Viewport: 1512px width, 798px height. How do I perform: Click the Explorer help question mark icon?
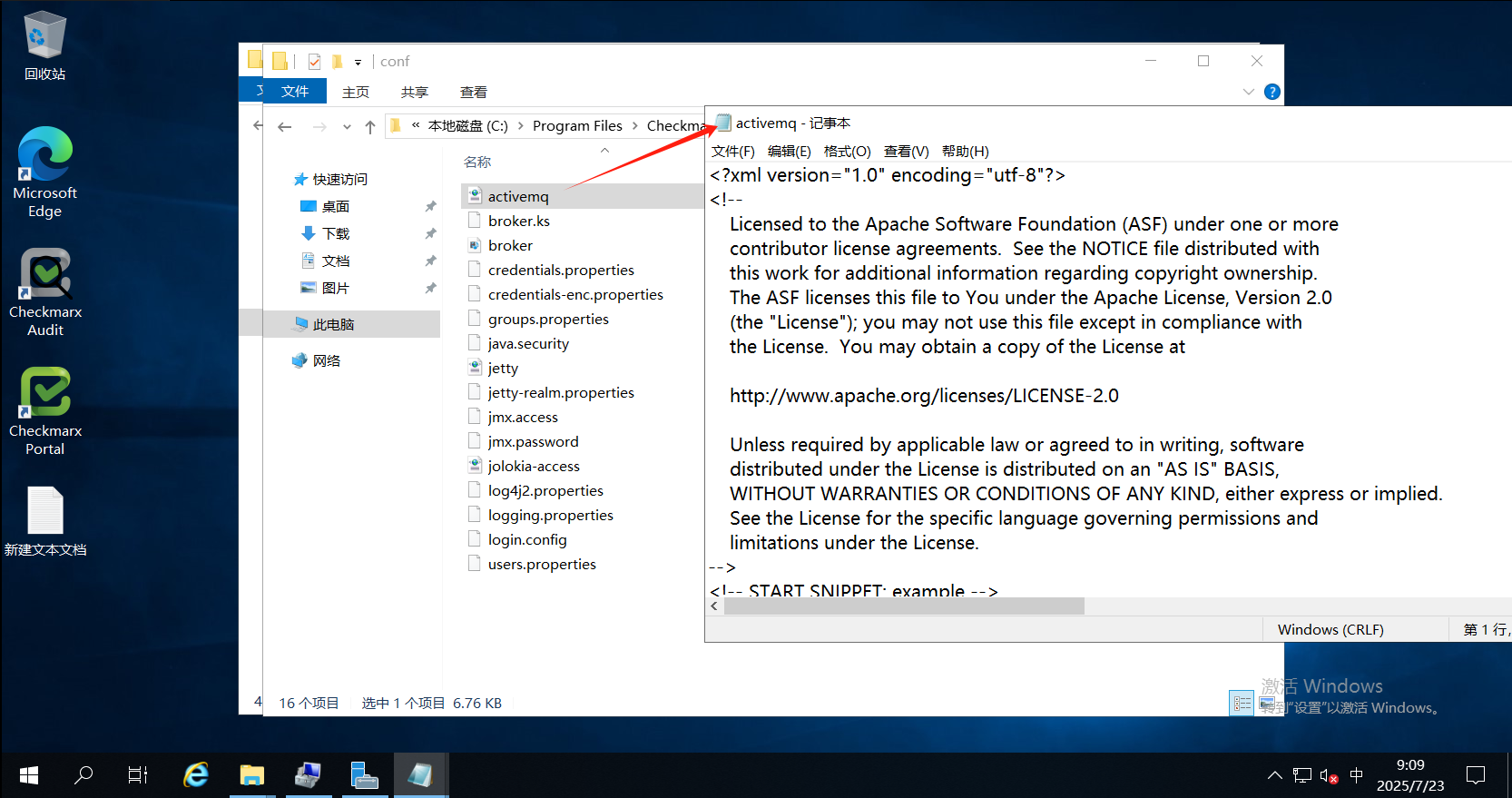[1272, 92]
